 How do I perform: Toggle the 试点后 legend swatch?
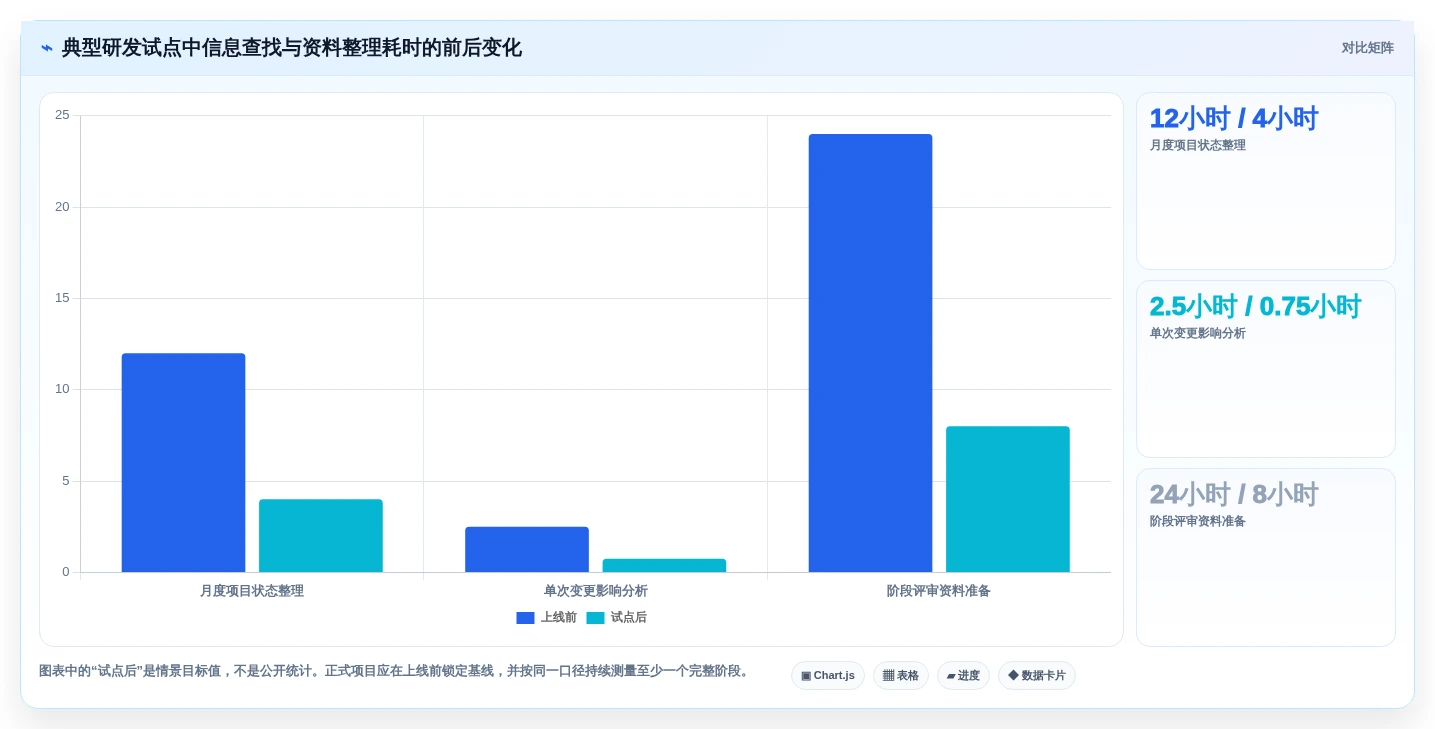click(x=595, y=618)
